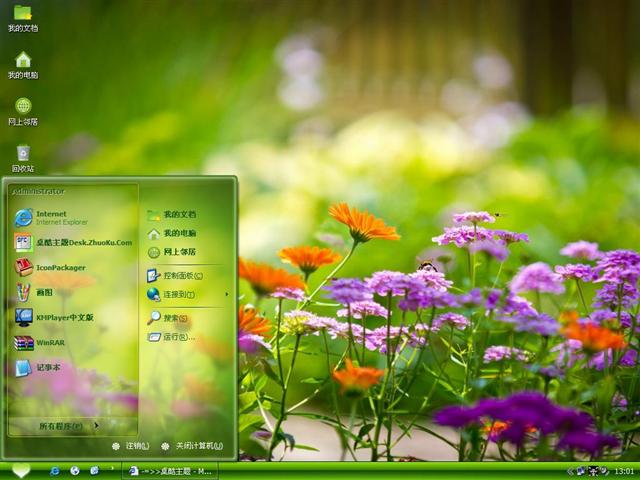Click the taskbar clock 13:01
The width and height of the screenshot is (640, 480).
click(624, 471)
